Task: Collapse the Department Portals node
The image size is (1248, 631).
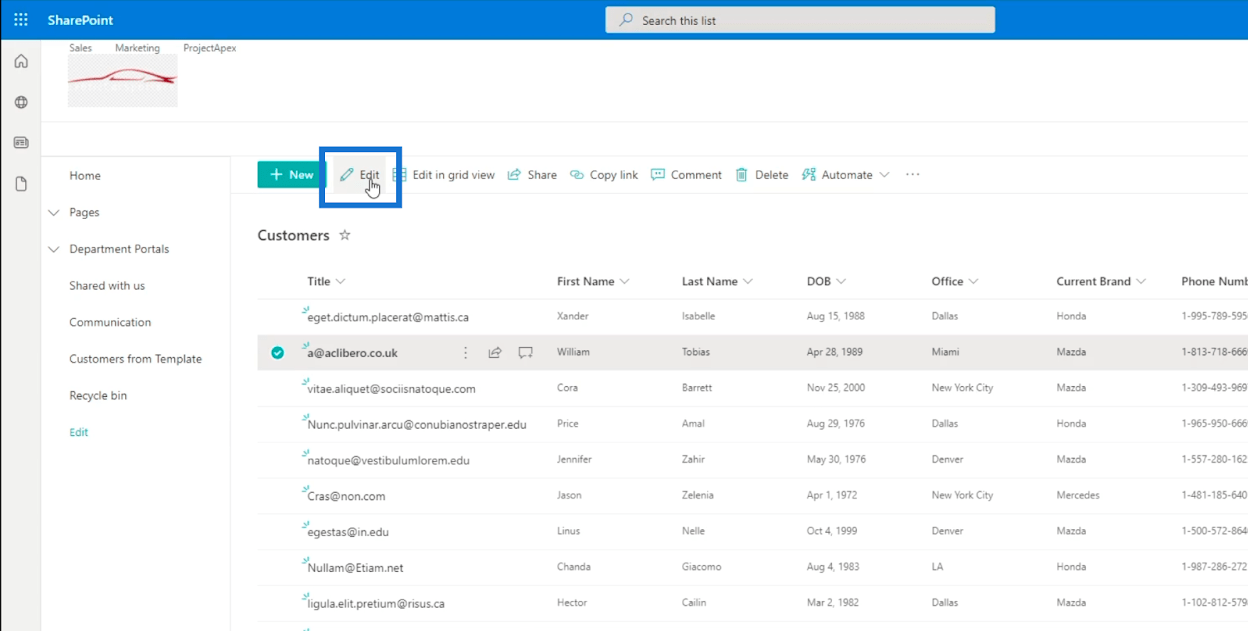Action: pyautogui.click(x=54, y=249)
